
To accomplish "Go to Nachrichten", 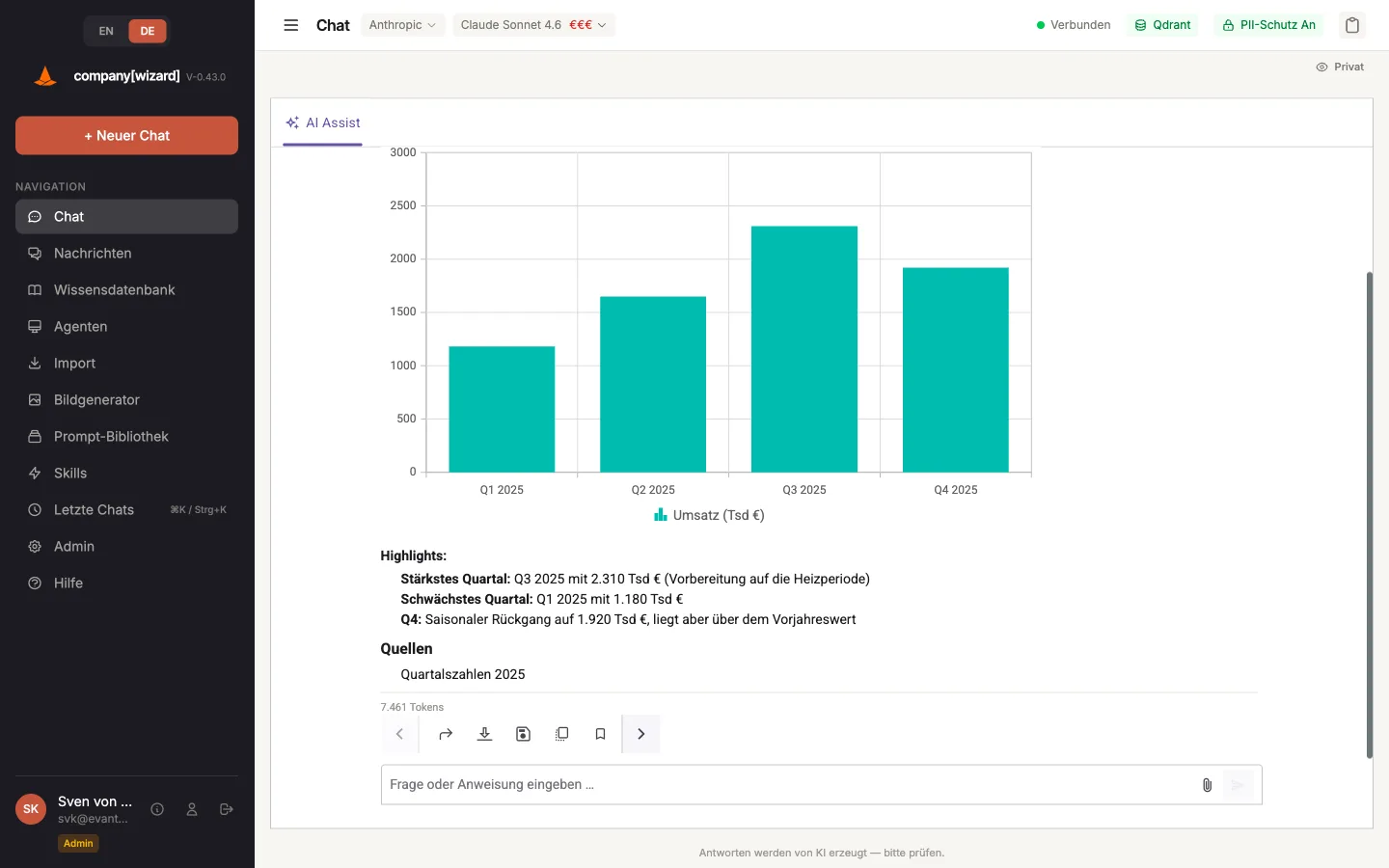I will tap(126, 254).
